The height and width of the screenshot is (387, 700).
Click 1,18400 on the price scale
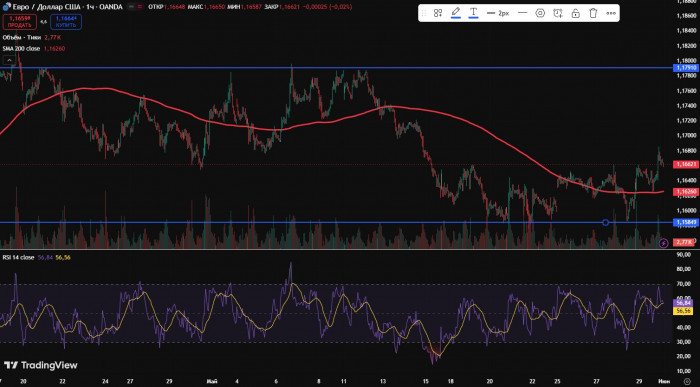[x=686, y=31]
